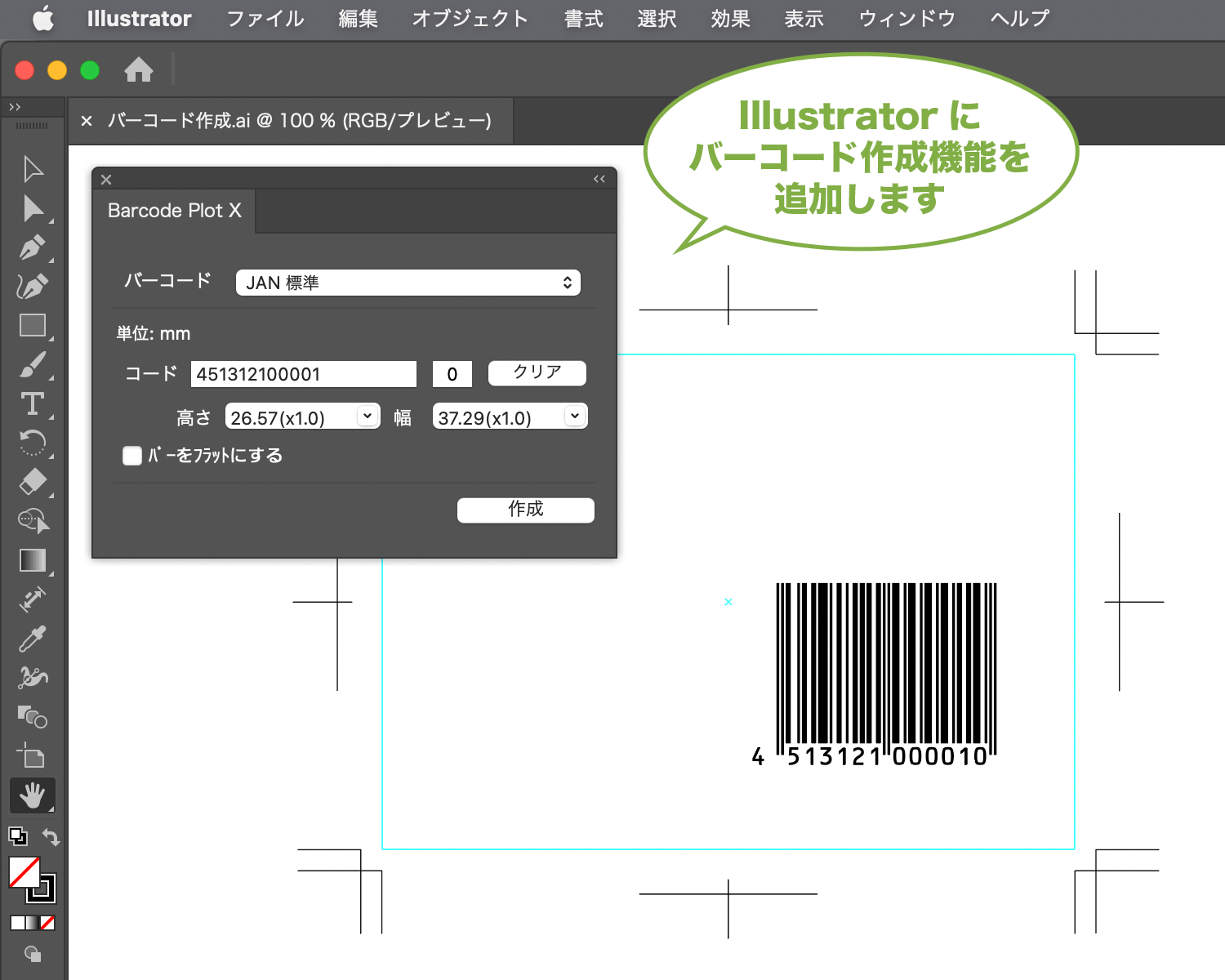Click the check digit field showing 0
1225x980 pixels.
(452, 374)
